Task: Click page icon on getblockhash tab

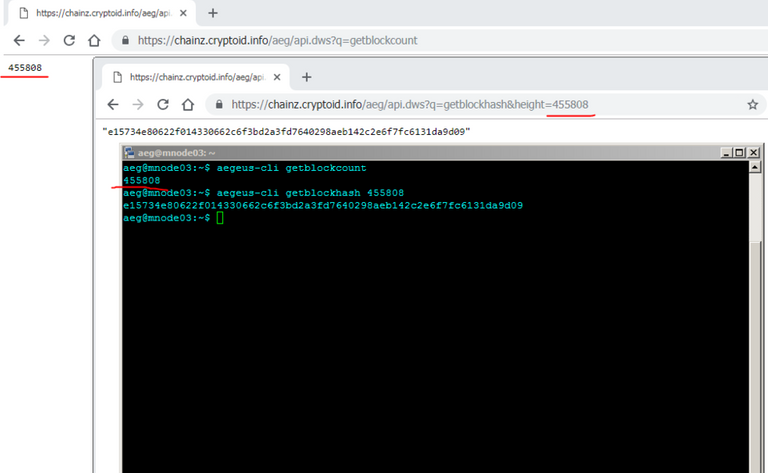Action: click(x=117, y=77)
